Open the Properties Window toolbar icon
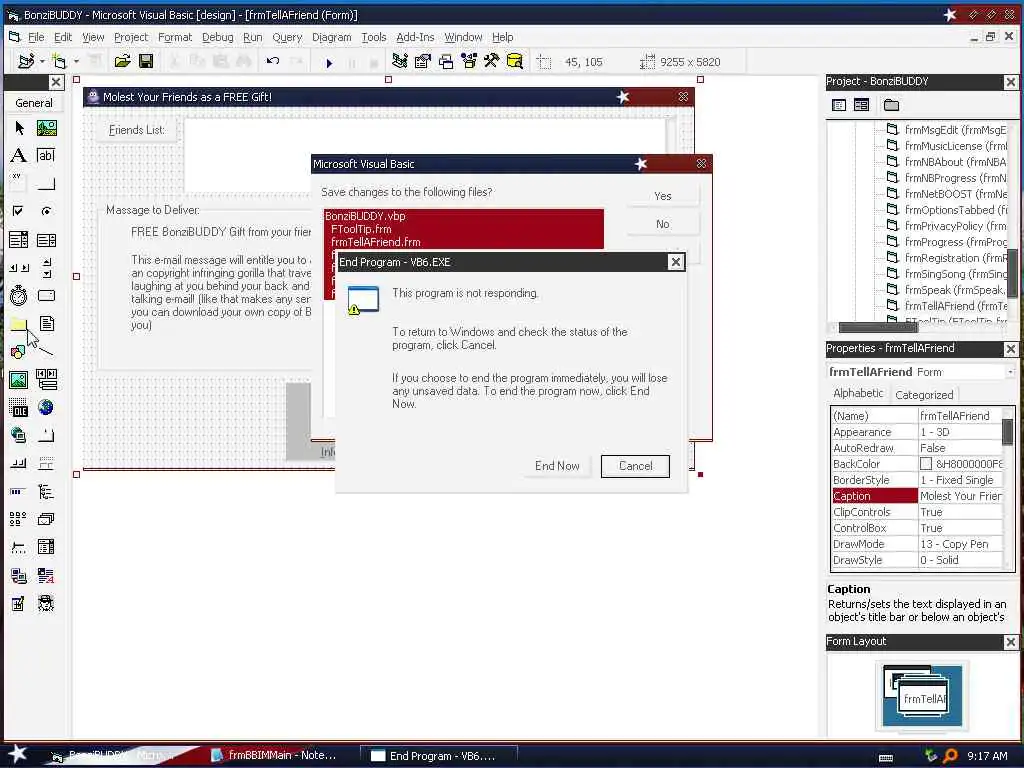The image size is (1024, 768). (x=423, y=61)
